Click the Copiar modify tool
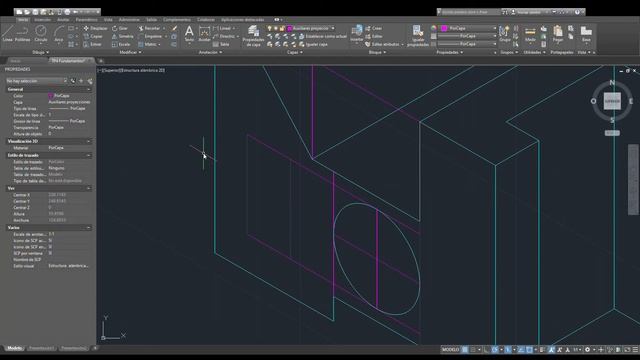This screenshot has height=360, width=640. 93,36
